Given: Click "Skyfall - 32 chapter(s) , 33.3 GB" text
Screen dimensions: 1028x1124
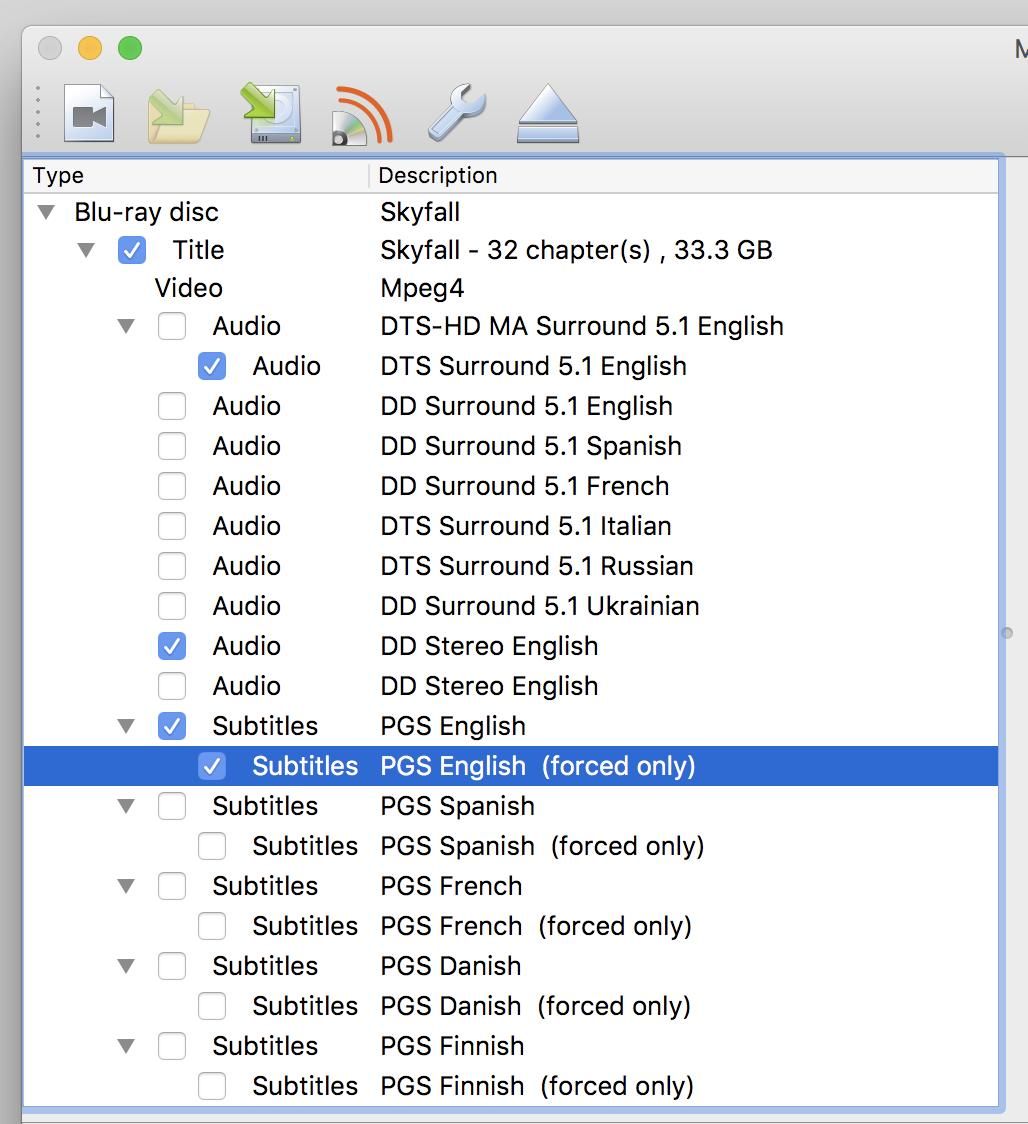Looking at the screenshot, I should point(576,250).
